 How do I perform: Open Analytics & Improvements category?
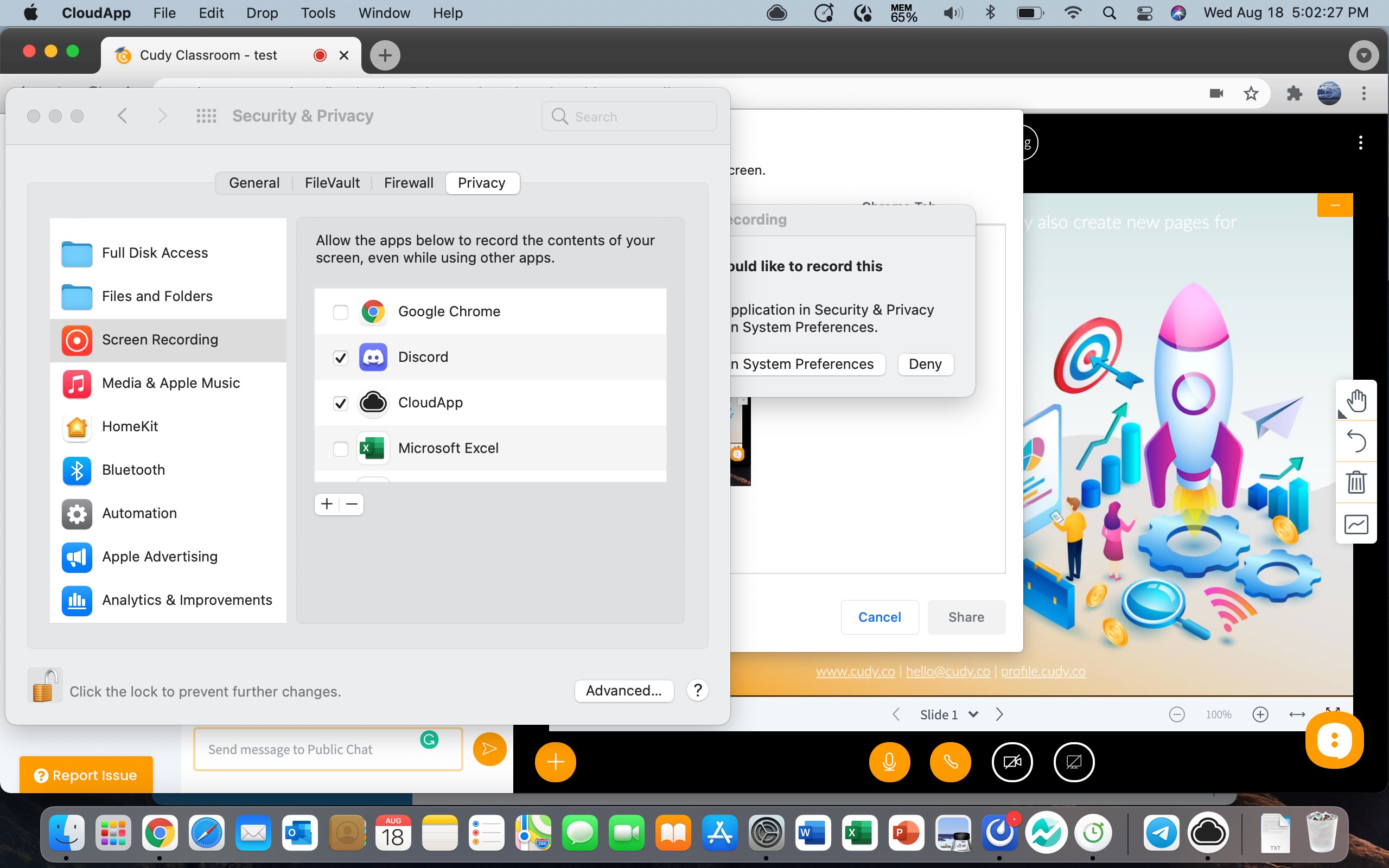point(168,600)
